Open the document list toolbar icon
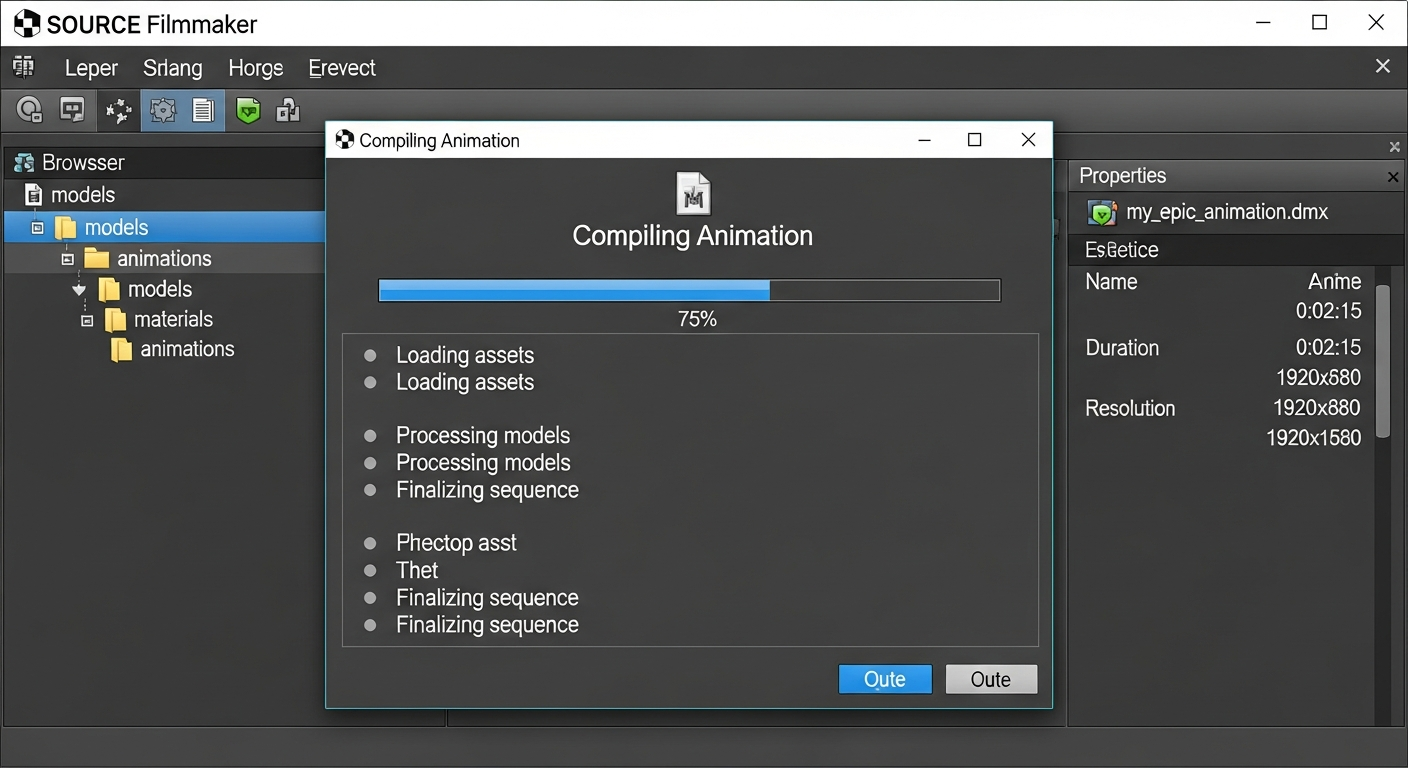The image size is (1408, 768). pos(203,110)
